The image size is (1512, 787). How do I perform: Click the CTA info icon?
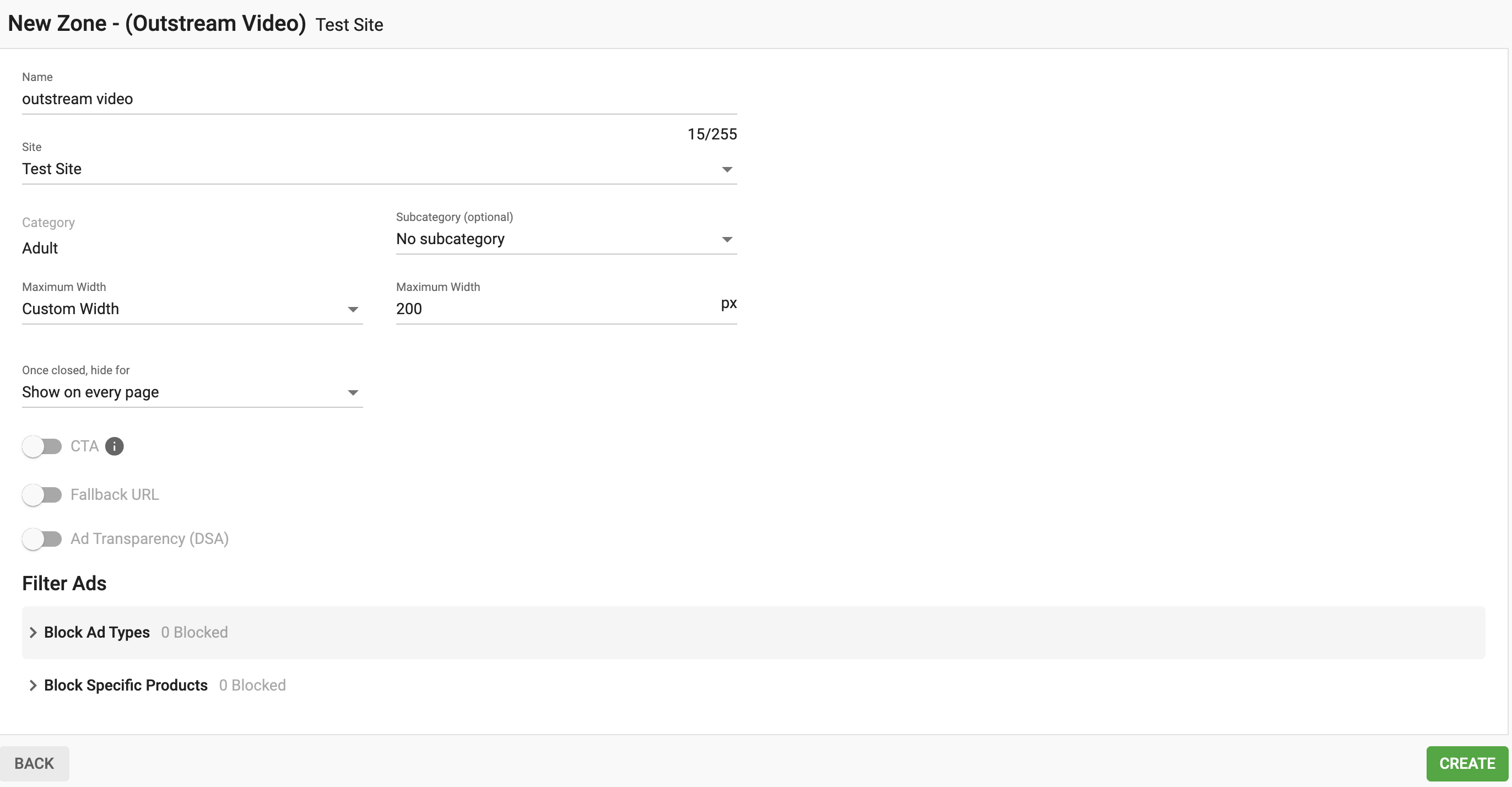(x=114, y=446)
